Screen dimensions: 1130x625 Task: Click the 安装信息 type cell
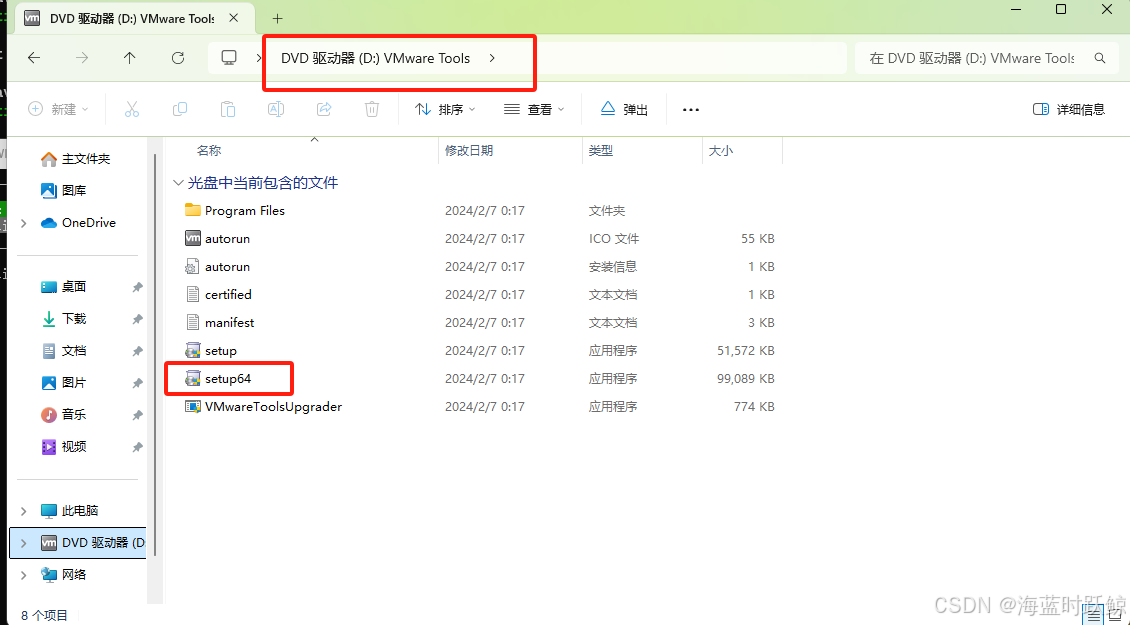click(613, 266)
